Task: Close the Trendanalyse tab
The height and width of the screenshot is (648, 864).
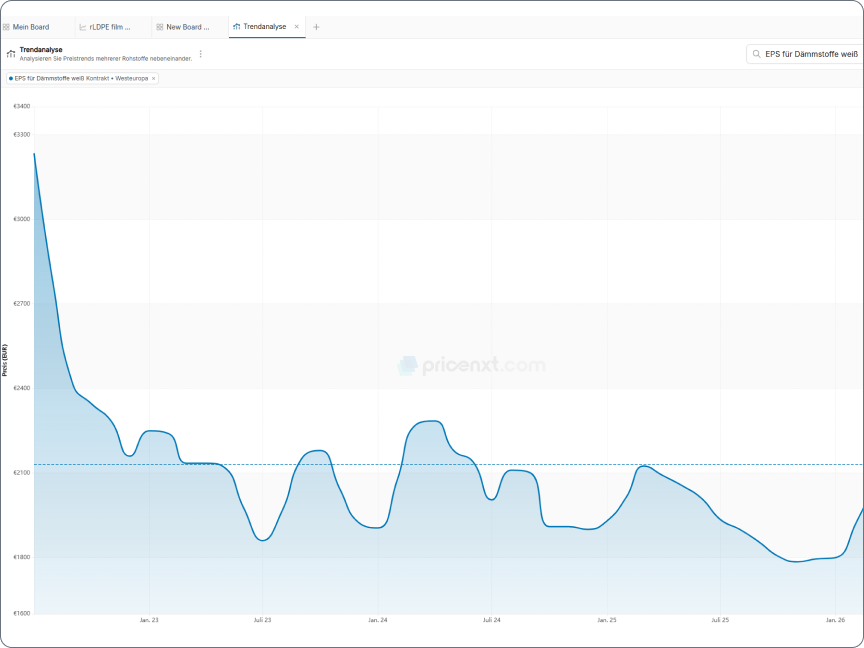Action: point(296,26)
